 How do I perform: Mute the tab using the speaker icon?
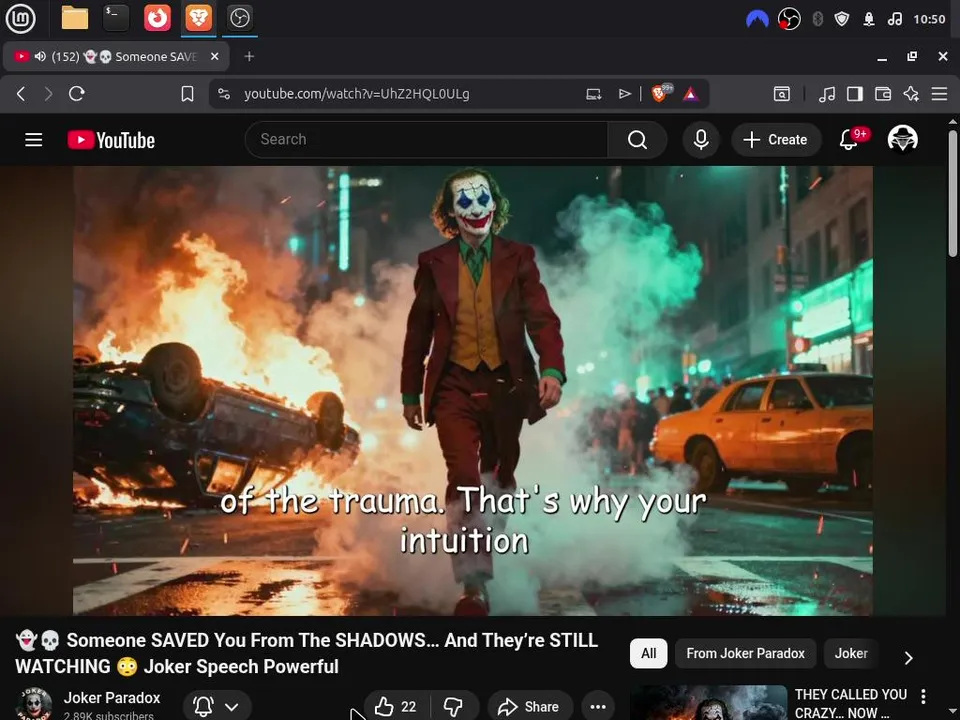tap(40, 56)
